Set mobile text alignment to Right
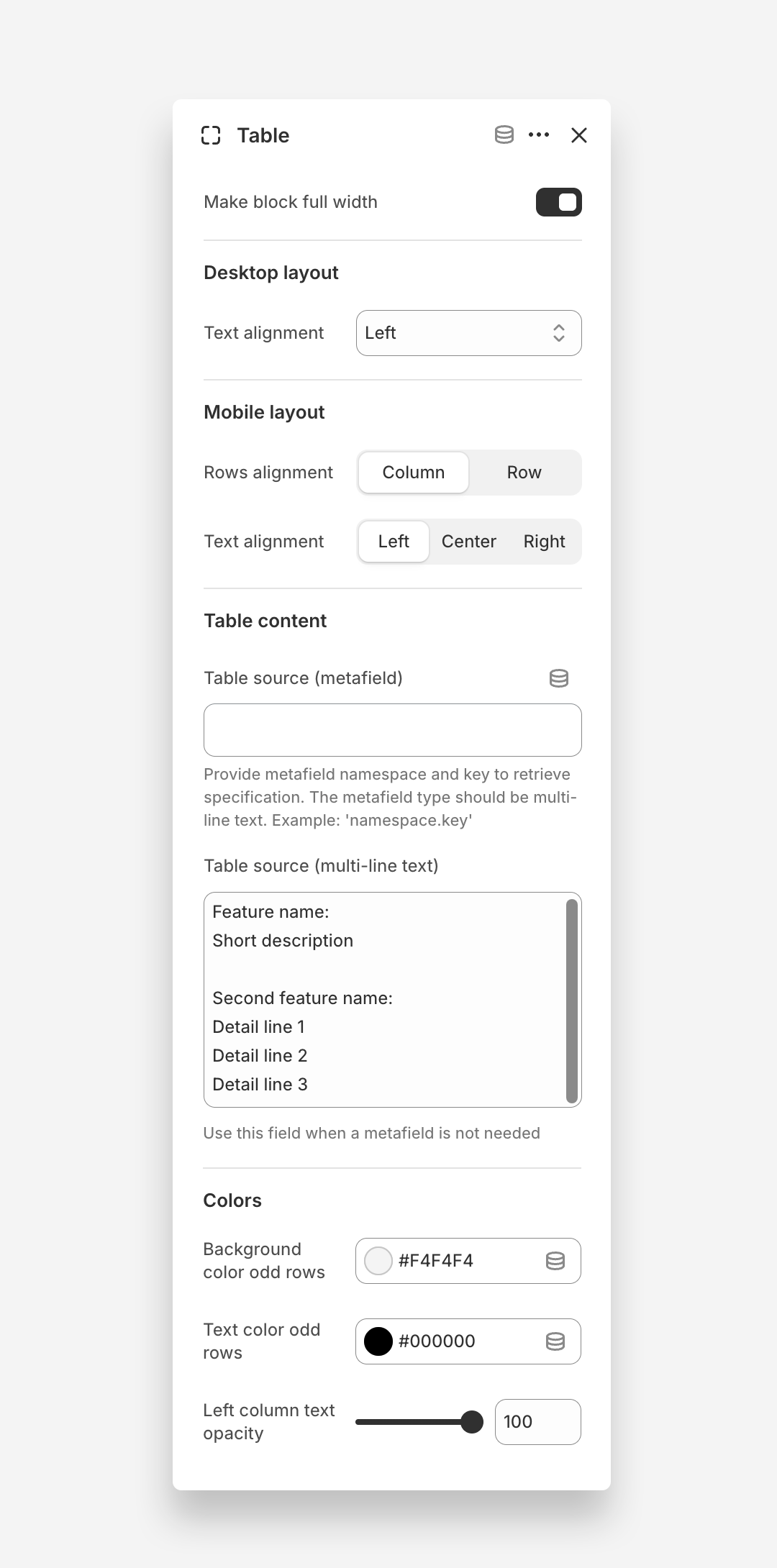The width and height of the screenshot is (777, 1568). [544, 542]
